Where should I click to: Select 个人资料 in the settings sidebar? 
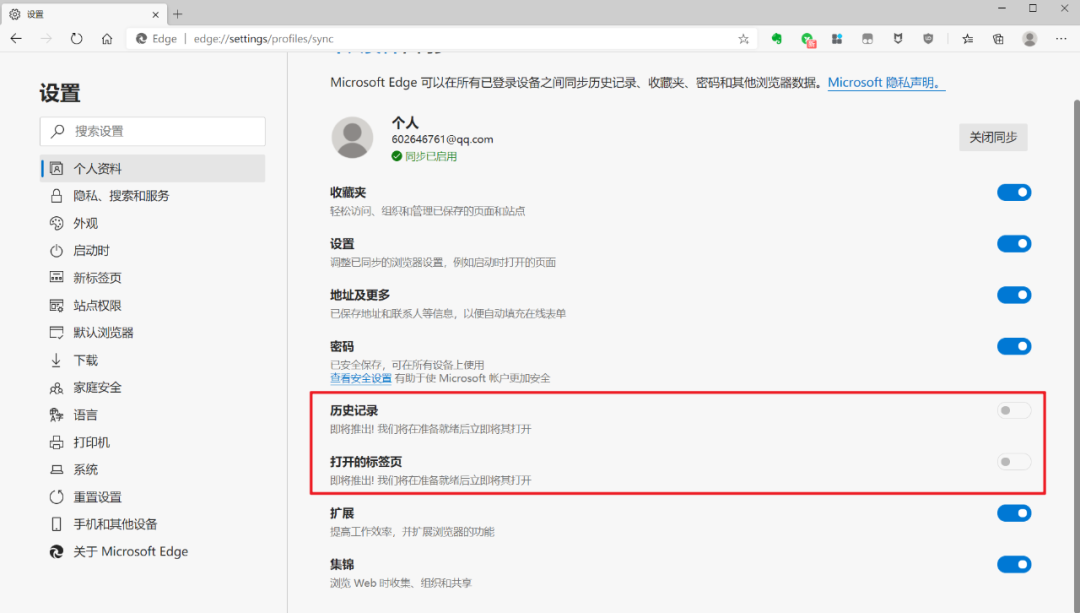153,169
